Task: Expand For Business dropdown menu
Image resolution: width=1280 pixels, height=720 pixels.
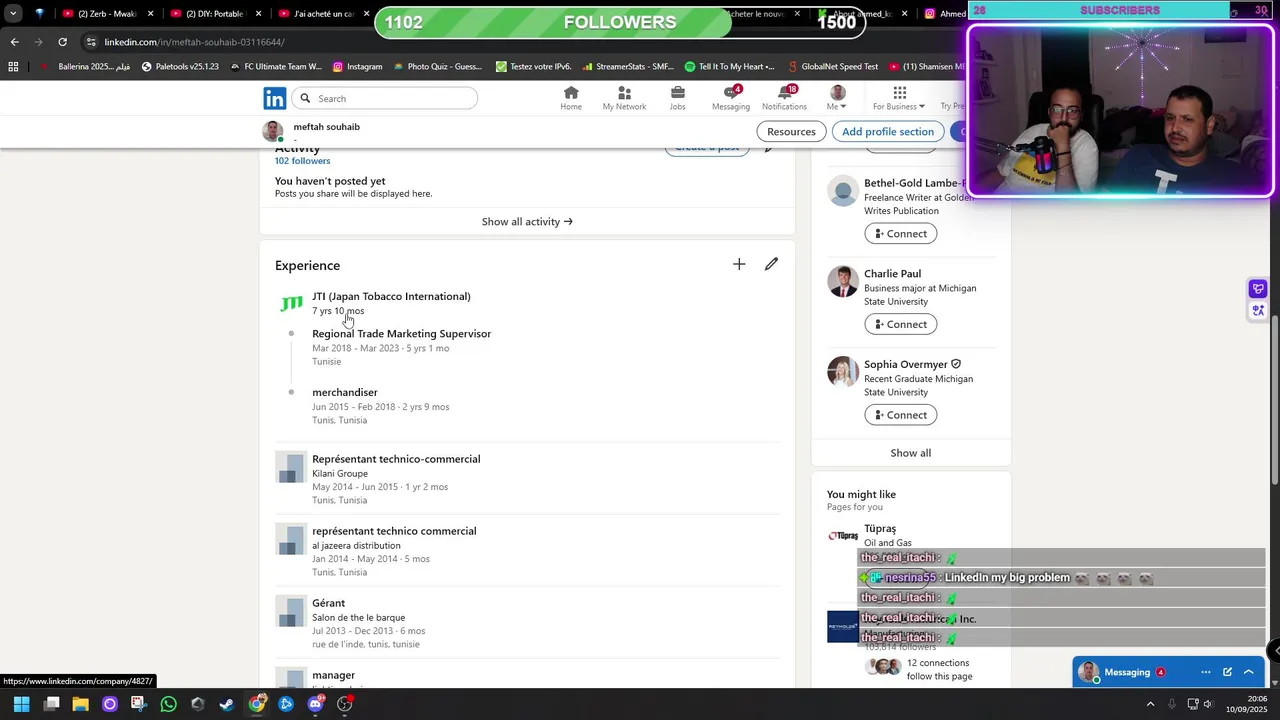Action: [899, 98]
